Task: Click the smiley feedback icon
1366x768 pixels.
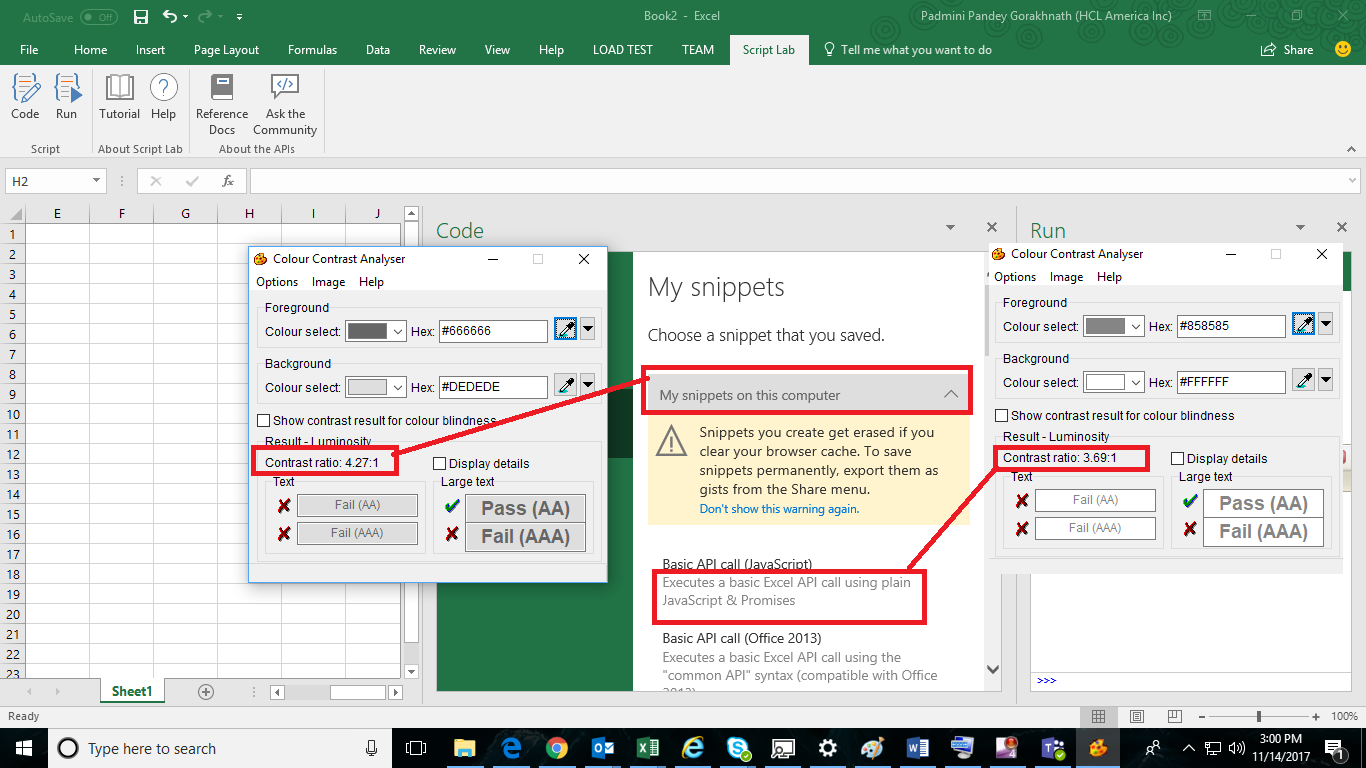Action: tap(1342, 49)
